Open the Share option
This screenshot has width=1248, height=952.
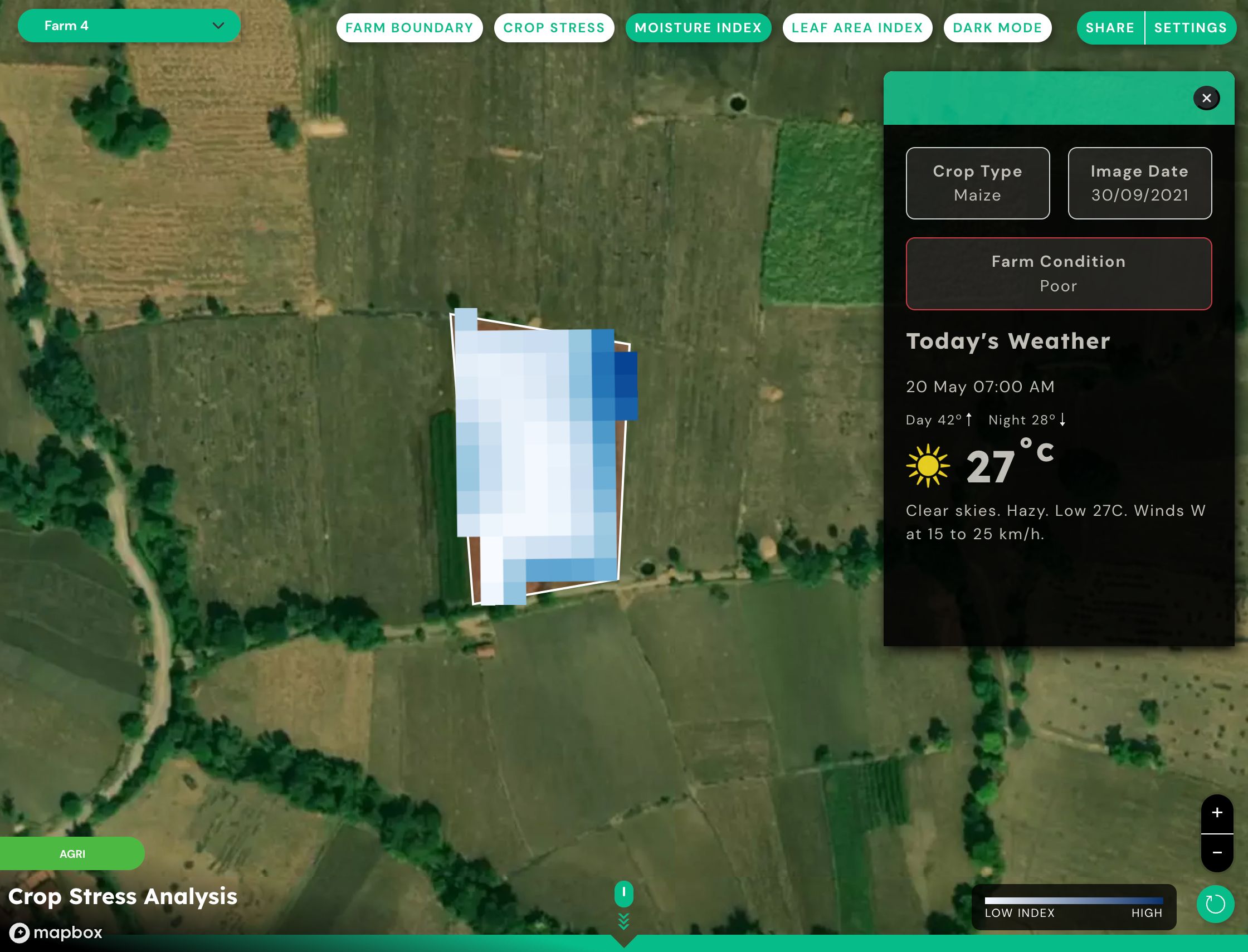pos(1110,28)
